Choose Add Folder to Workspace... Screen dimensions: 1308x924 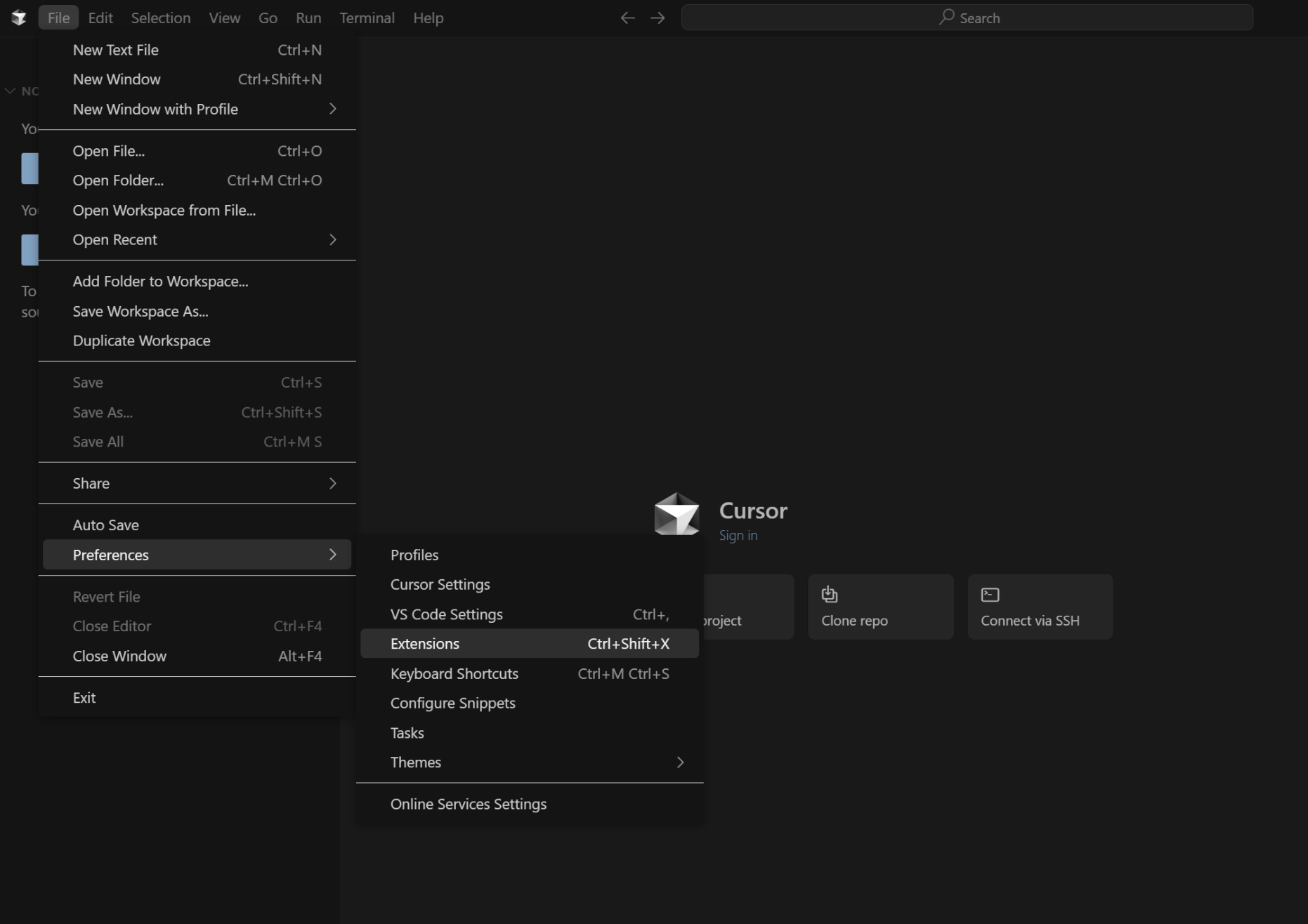click(x=197, y=282)
